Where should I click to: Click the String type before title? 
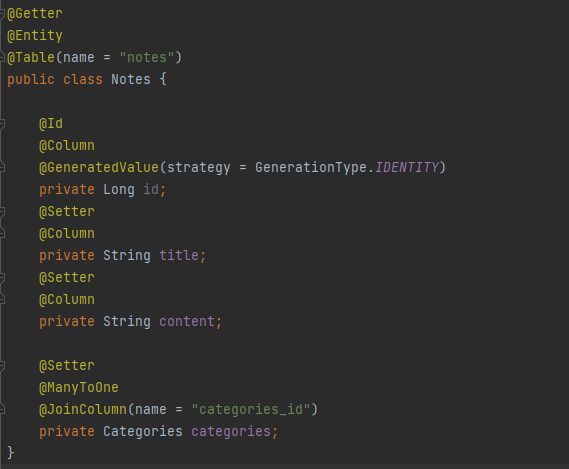pos(127,256)
